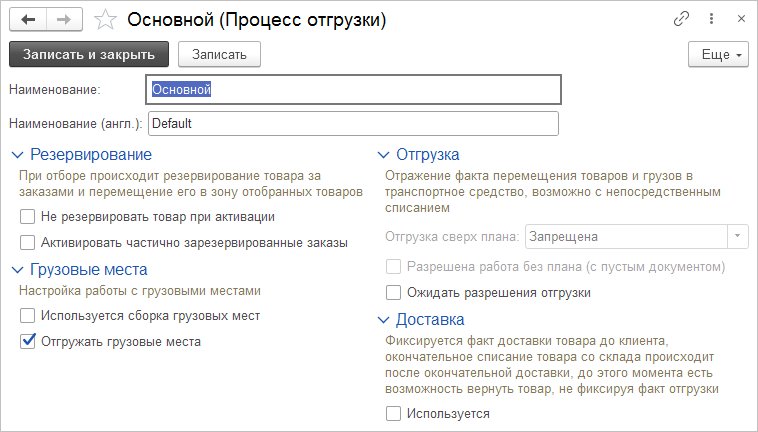Collapse the Доставка section
The width and height of the screenshot is (758, 432).
click(383, 320)
